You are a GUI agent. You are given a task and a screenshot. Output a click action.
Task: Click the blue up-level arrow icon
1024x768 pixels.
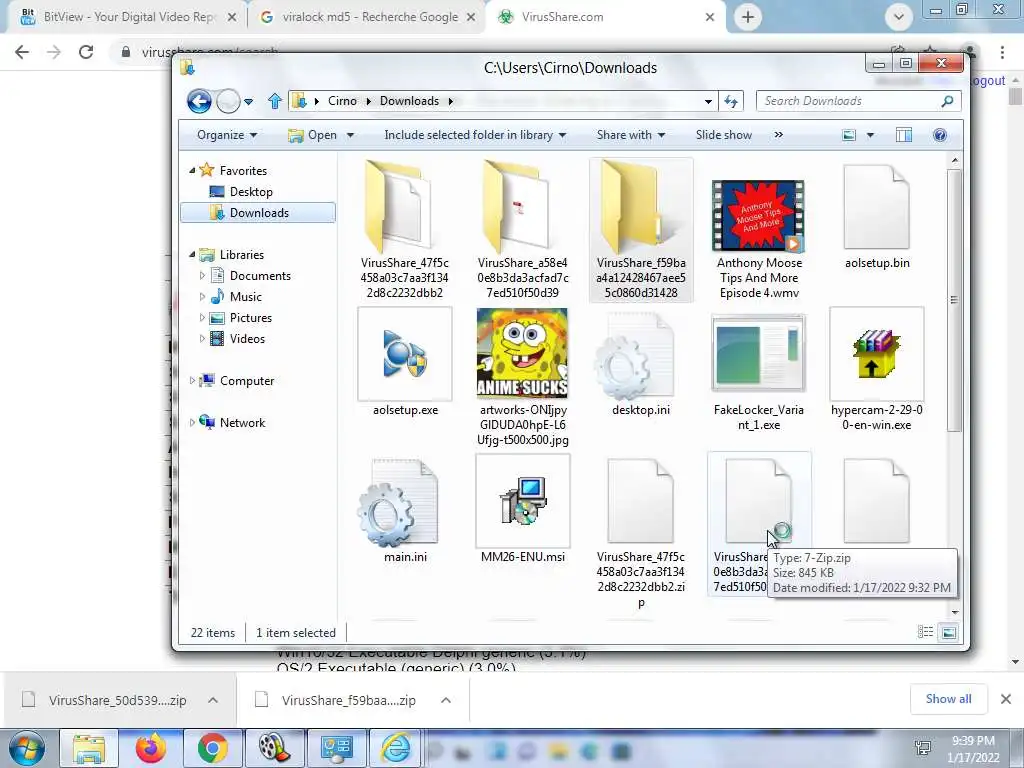point(275,101)
